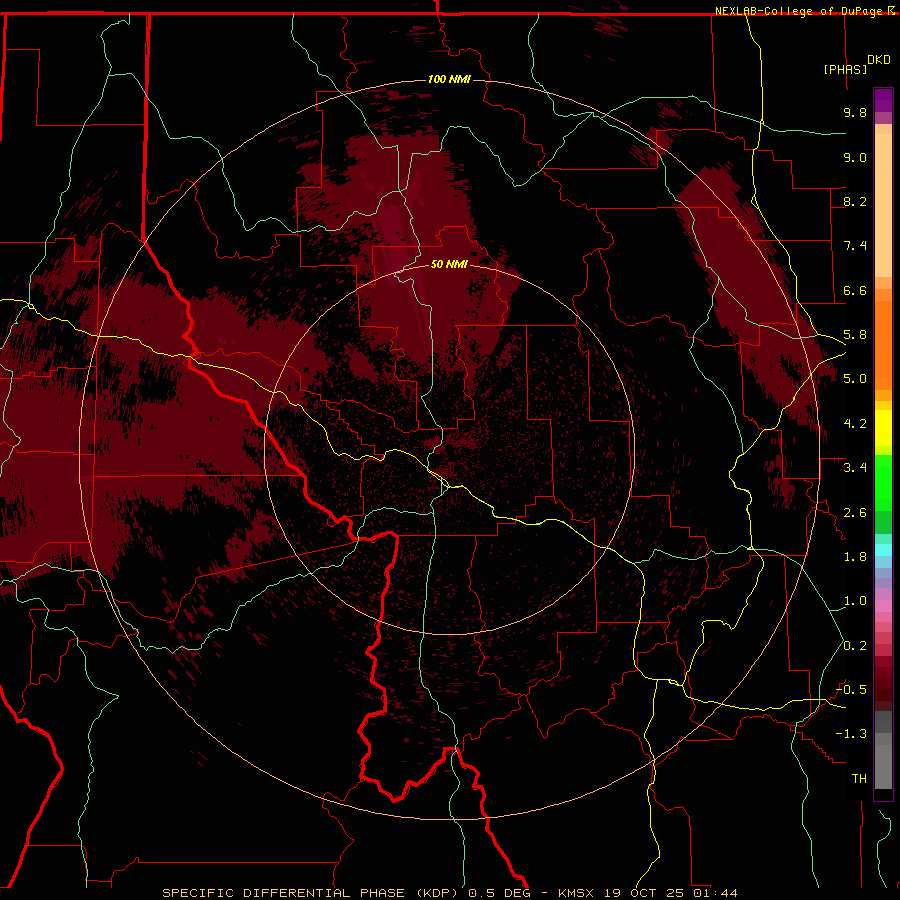900x900 pixels.
Task: Pick the pink segment of the color bar
Action: [883, 606]
